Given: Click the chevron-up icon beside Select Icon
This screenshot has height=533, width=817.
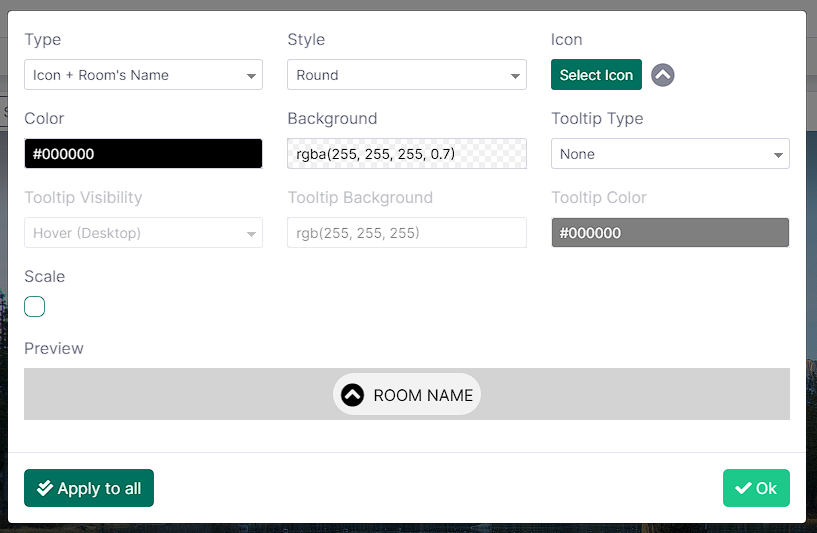Looking at the screenshot, I should (x=663, y=75).
